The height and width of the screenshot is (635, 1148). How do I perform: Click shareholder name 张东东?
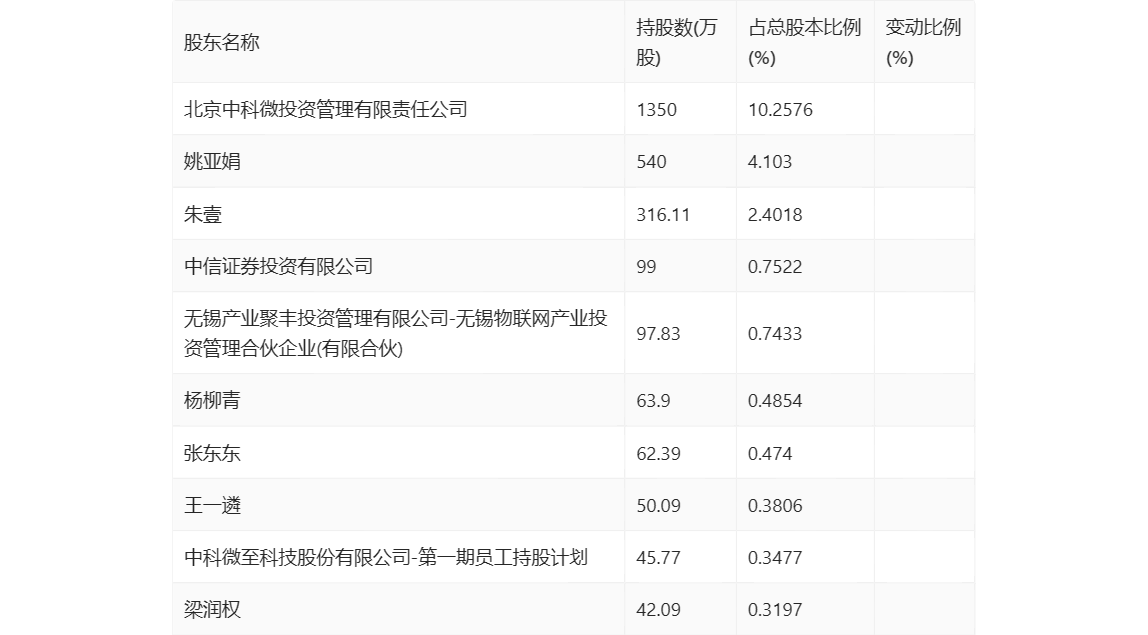click(x=212, y=453)
